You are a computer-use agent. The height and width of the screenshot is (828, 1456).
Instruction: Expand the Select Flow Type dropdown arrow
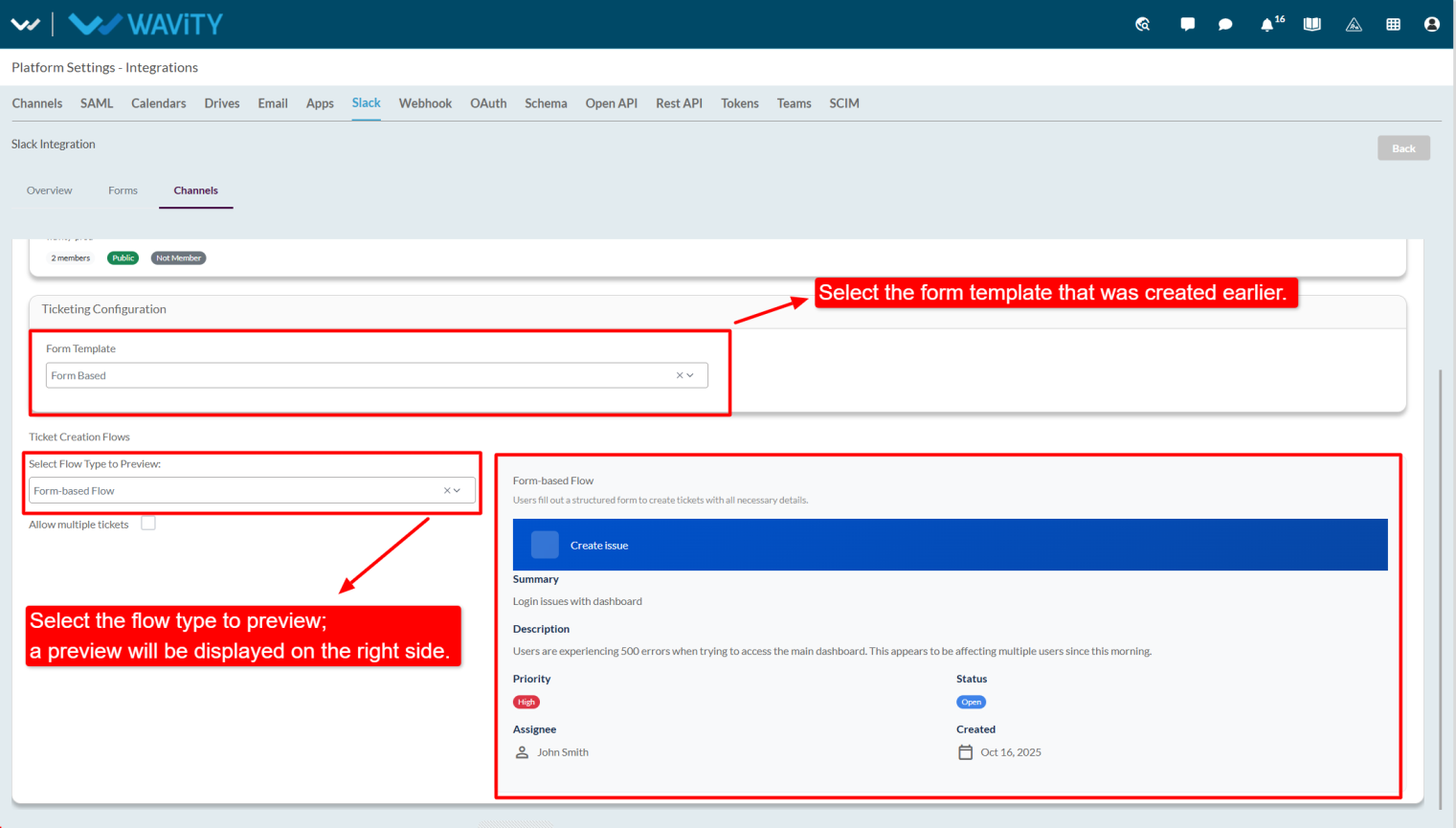click(458, 490)
